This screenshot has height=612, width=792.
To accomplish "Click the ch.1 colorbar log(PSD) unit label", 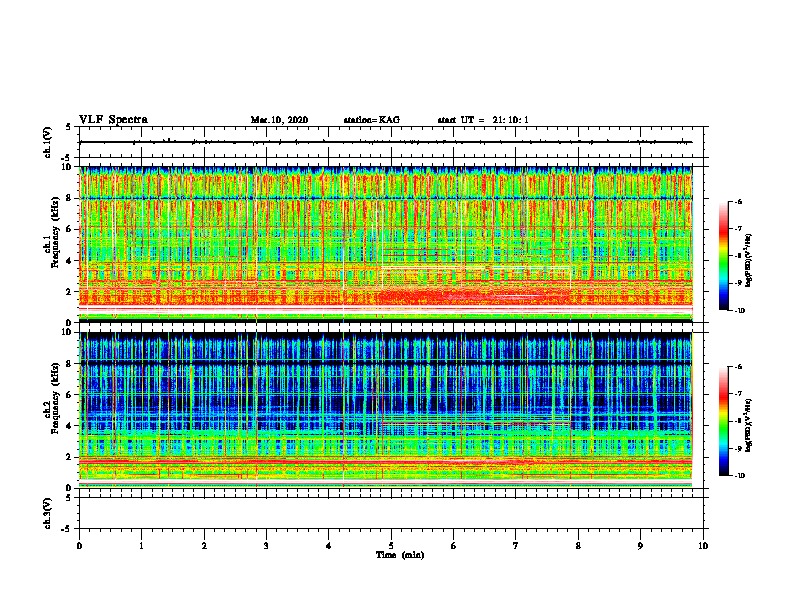I will [x=749, y=260].
